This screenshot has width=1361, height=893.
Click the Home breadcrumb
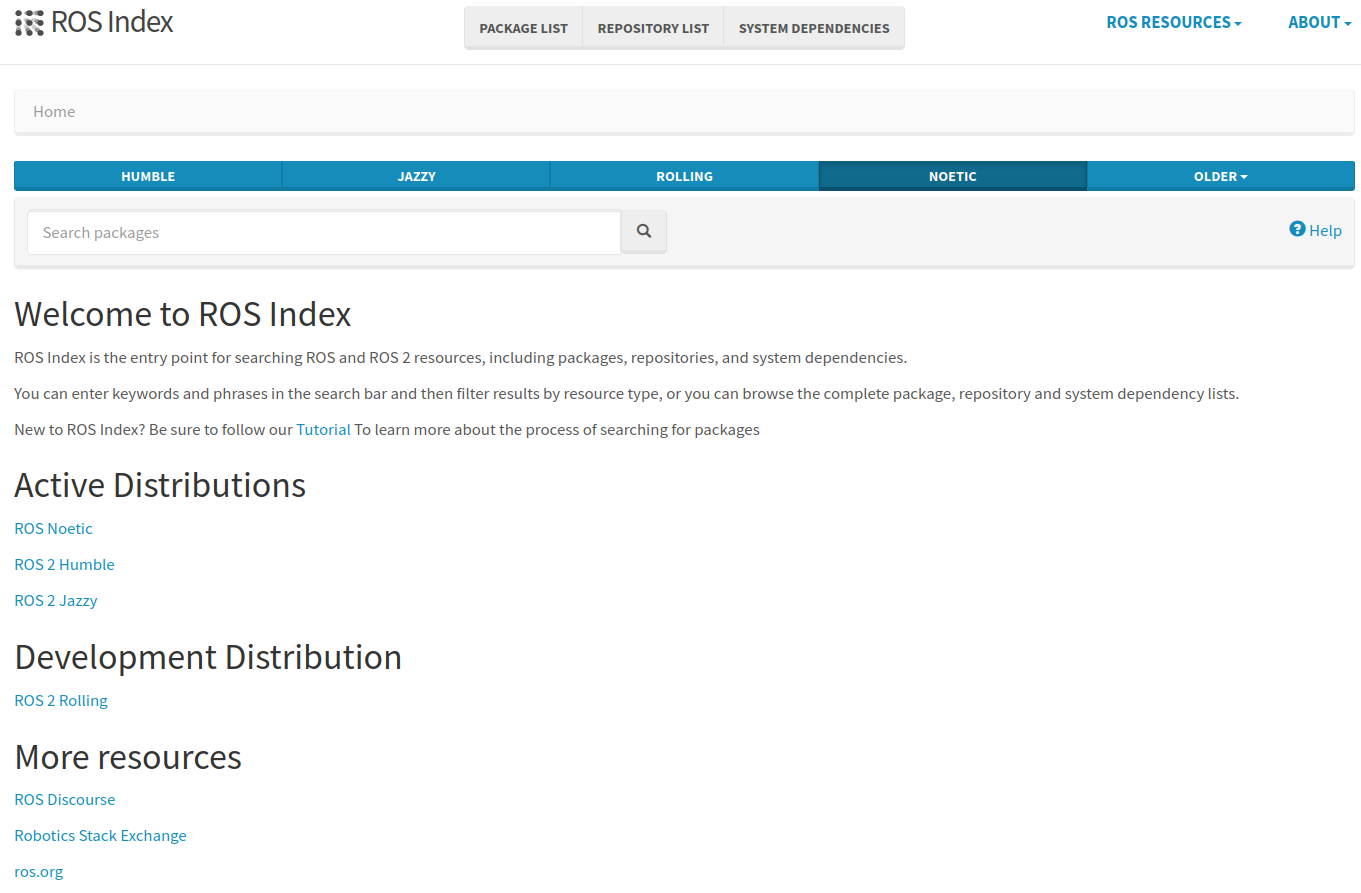(54, 112)
